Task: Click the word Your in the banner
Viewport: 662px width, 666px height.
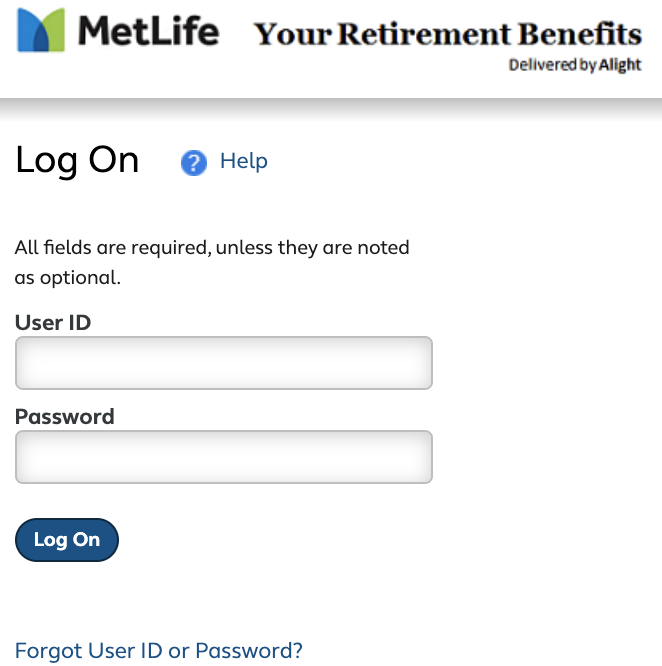Action: (293, 34)
